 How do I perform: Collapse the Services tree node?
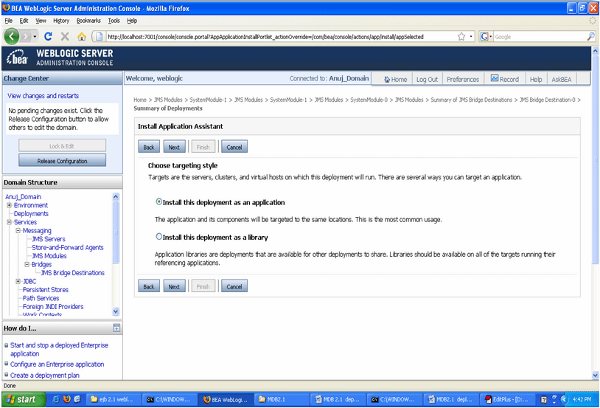[10, 222]
